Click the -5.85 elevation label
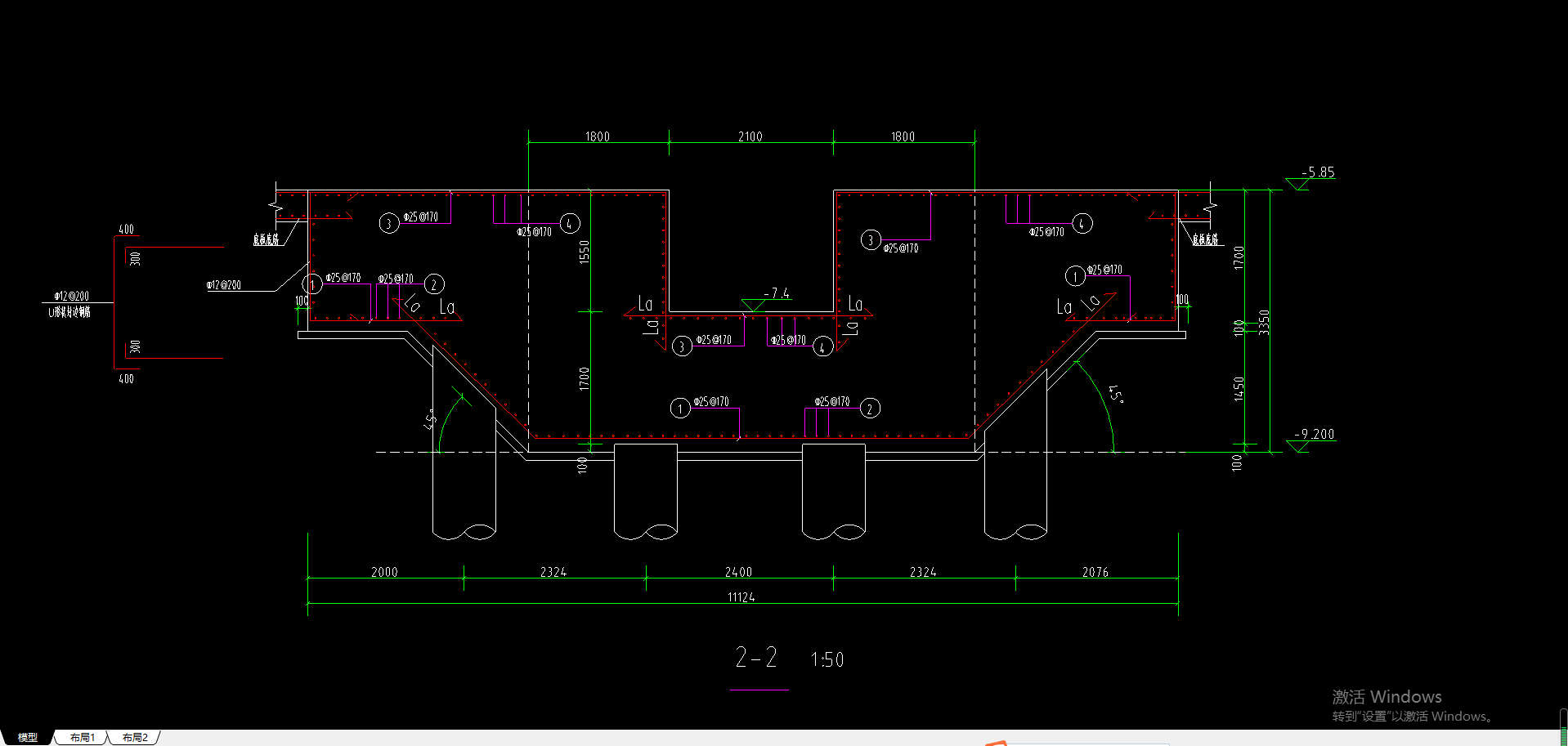Screen dimensions: 1568x746 coord(1318,172)
